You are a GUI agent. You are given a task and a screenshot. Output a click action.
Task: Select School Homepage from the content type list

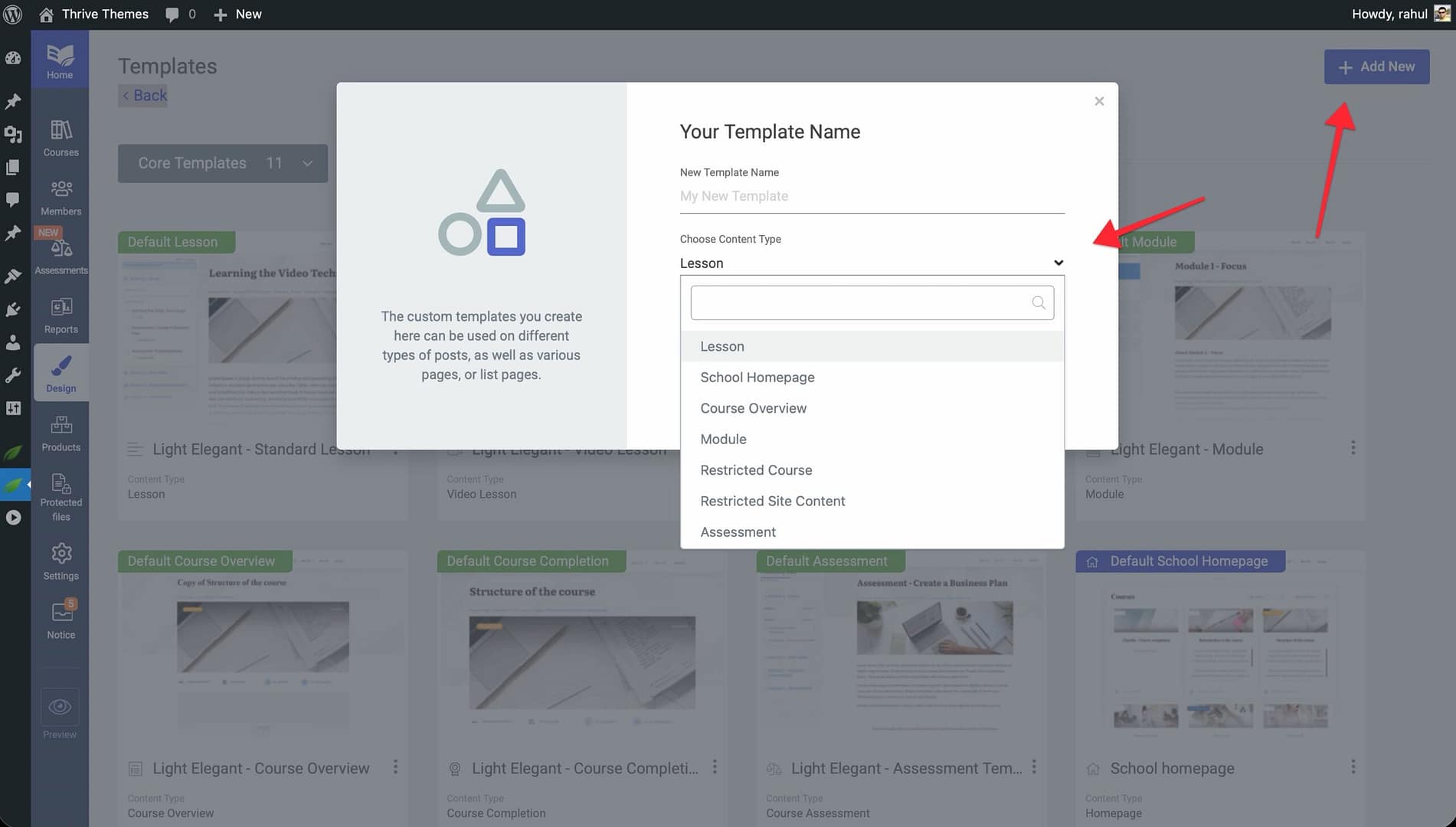(757, 378)
